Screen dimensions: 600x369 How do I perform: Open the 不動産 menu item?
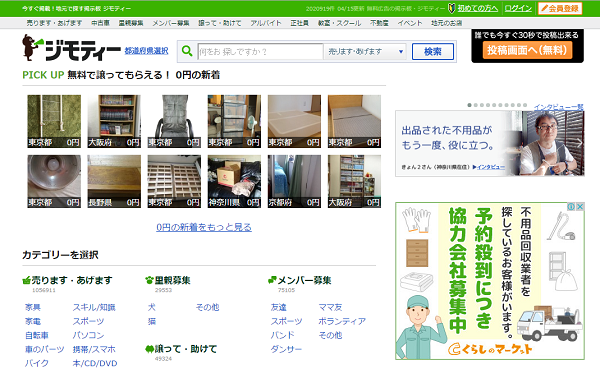pyautogui.click(x=379, y=23)
